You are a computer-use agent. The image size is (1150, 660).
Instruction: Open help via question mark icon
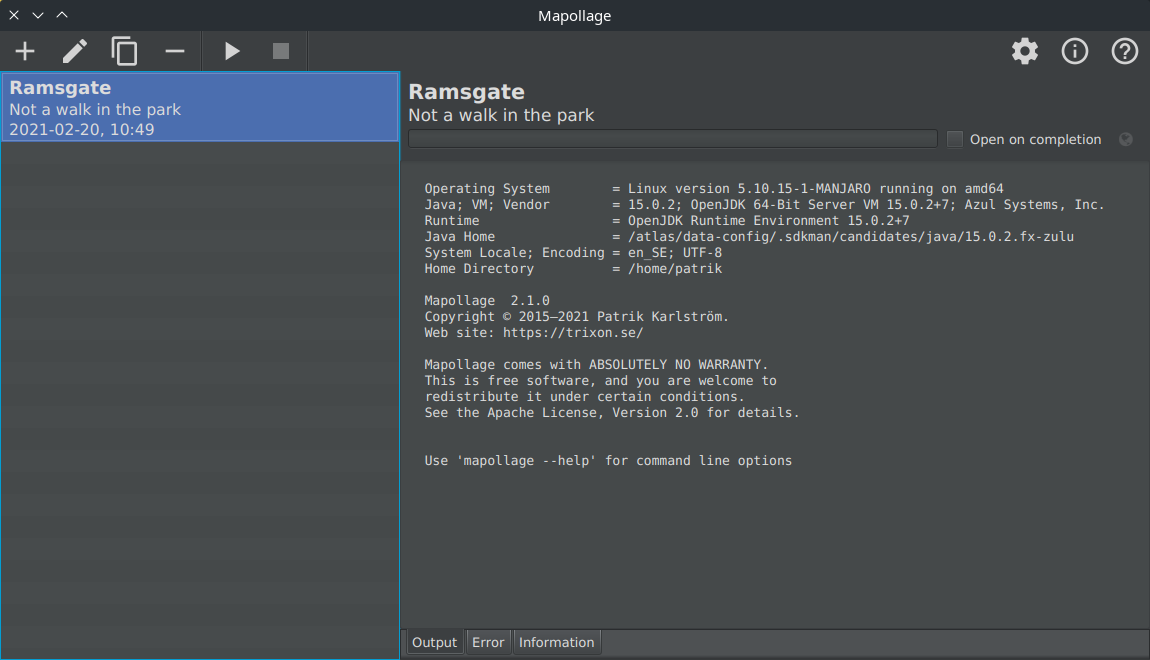(1125, 51)
